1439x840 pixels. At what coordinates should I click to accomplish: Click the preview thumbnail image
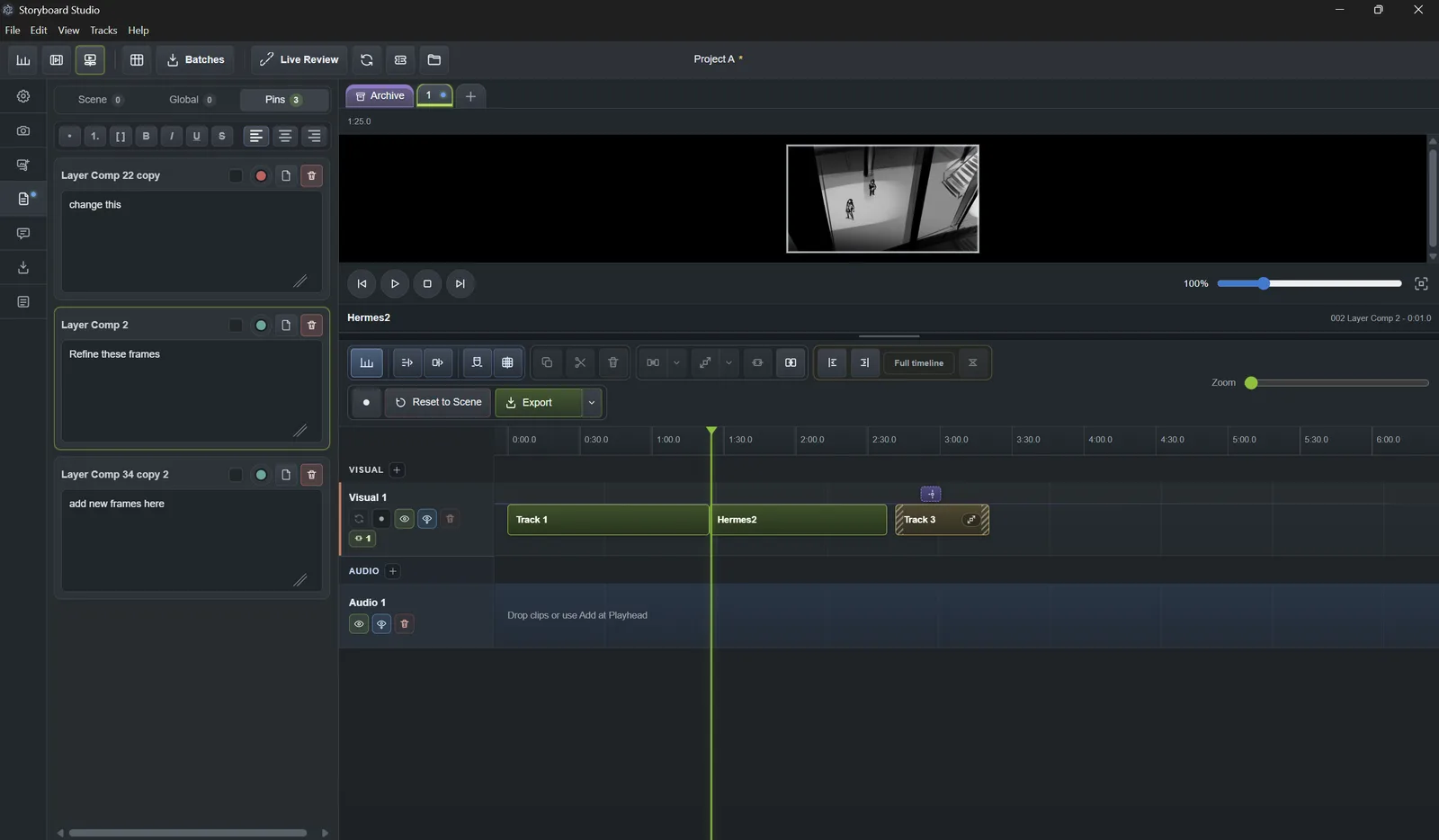click(x=882, y=199)
